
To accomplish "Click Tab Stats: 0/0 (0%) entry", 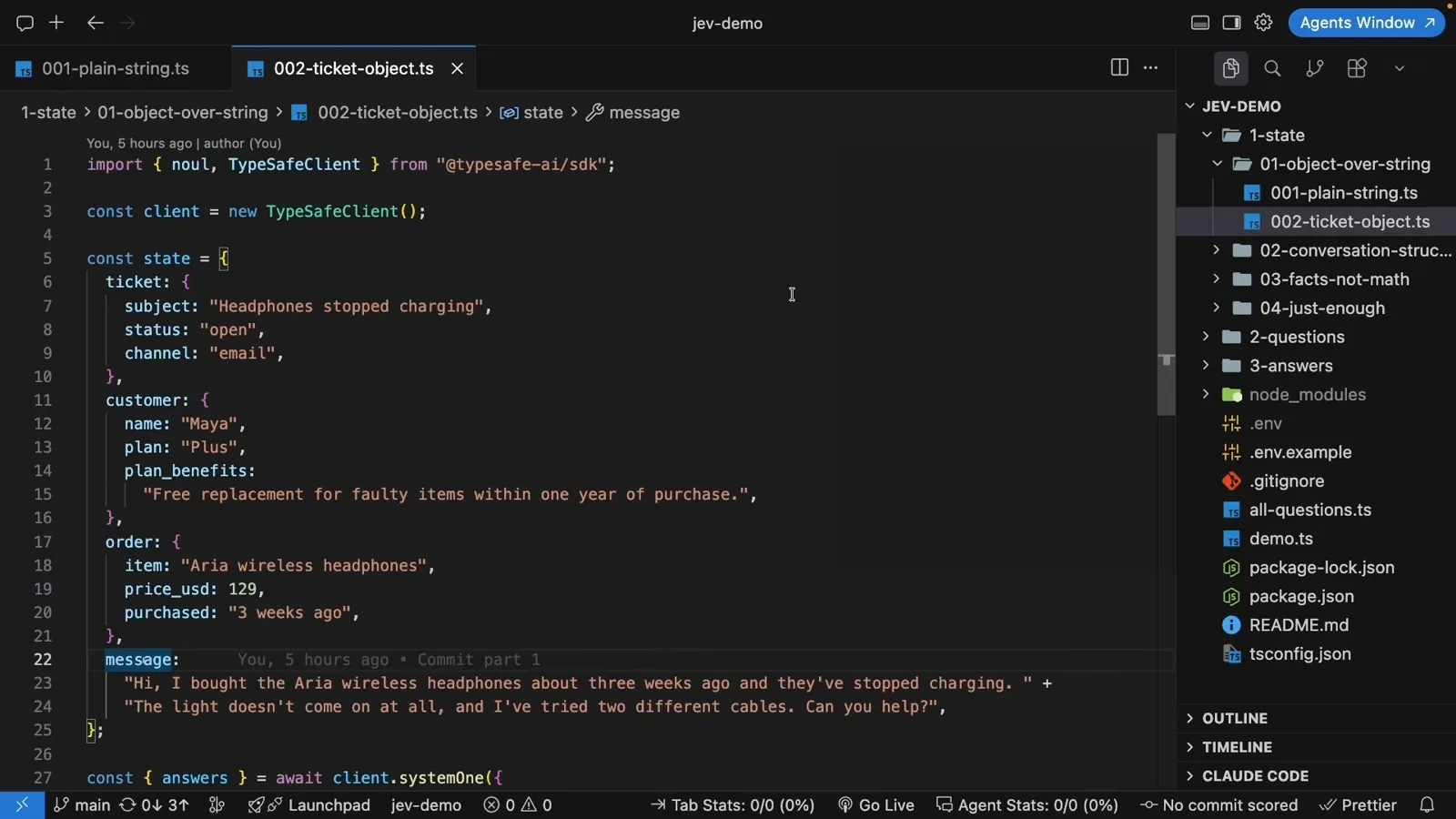I will [733, 805].
